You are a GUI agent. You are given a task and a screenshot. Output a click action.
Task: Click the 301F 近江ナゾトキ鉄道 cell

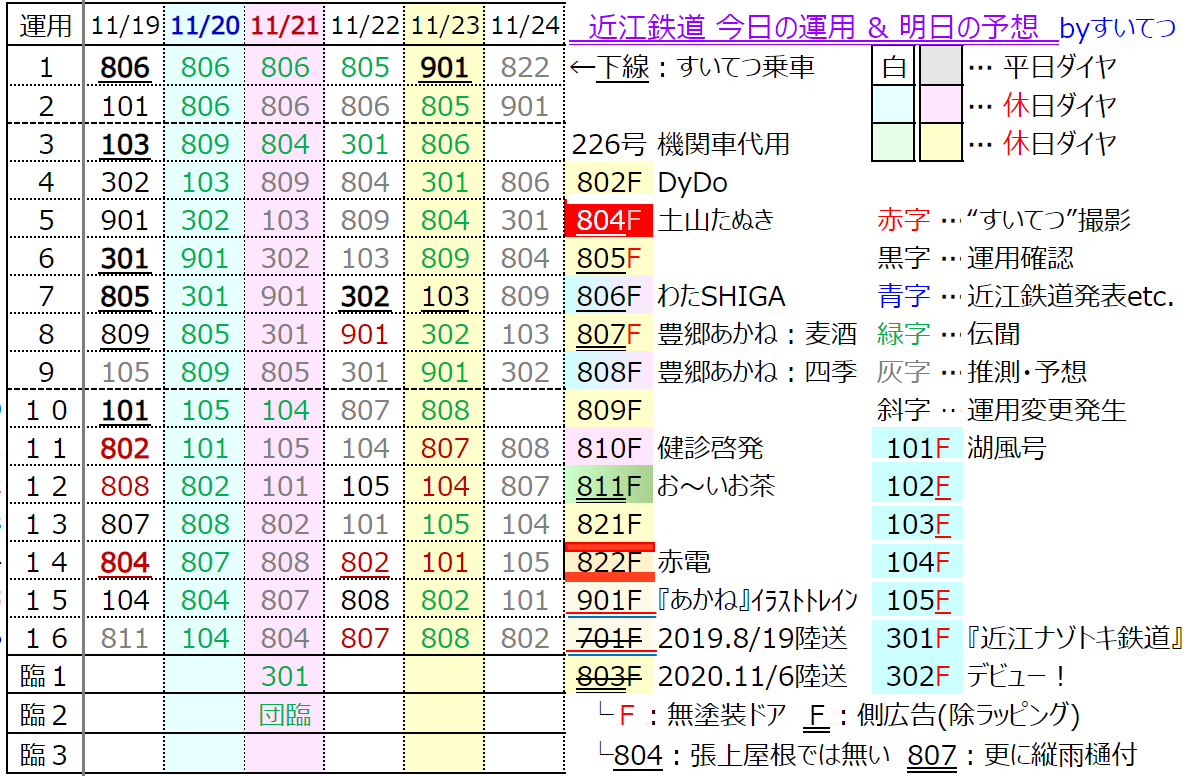pos(918,638)
